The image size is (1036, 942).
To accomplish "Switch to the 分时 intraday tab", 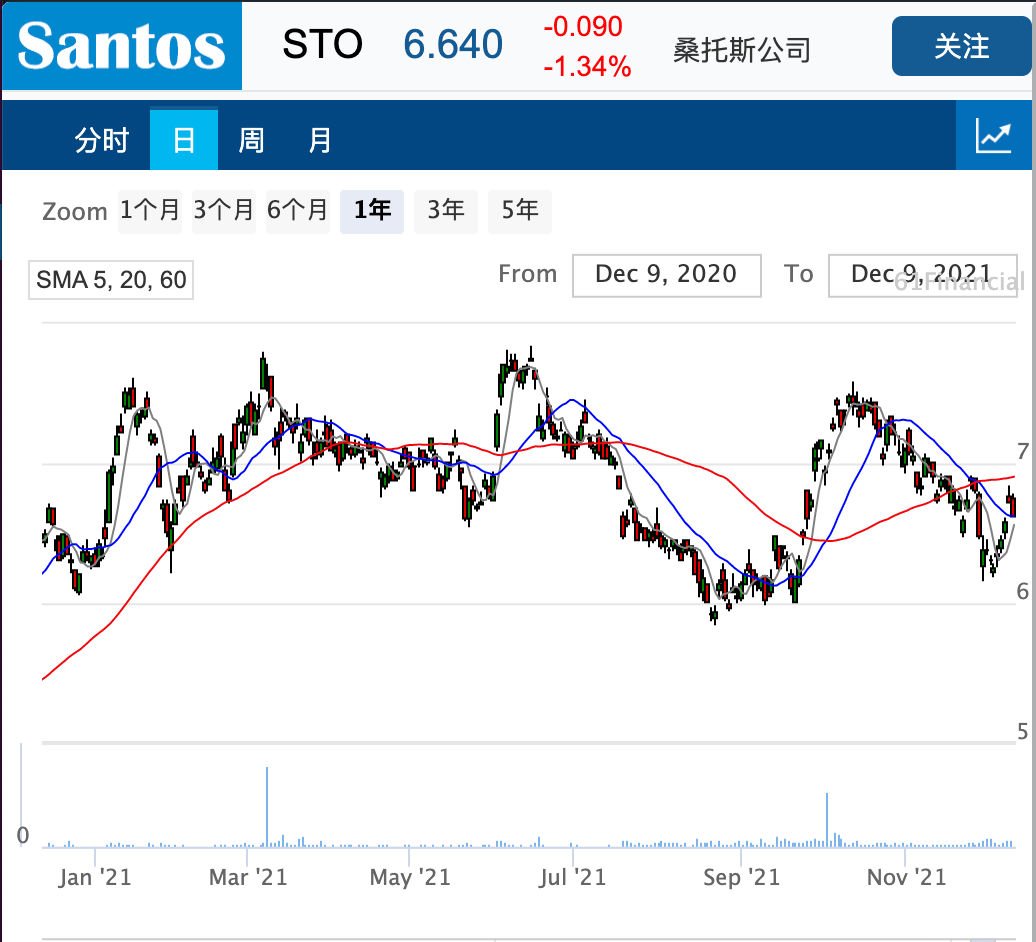I will [102, 140].
